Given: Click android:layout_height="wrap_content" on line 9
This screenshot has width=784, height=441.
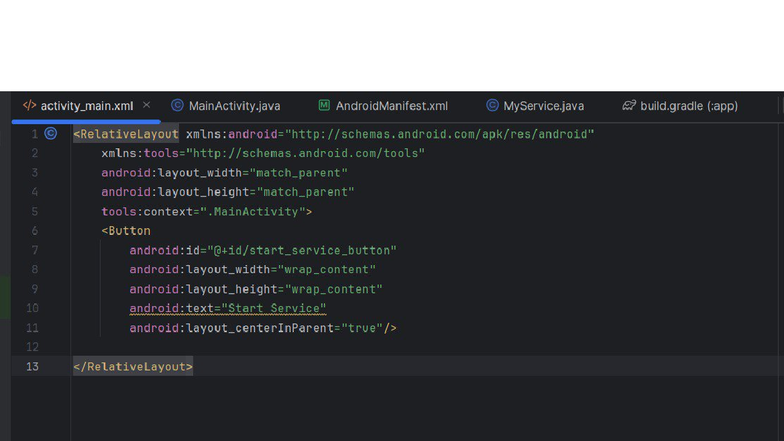Looking at the screenshot, I should pyautogui.click(x=256, y=289).
